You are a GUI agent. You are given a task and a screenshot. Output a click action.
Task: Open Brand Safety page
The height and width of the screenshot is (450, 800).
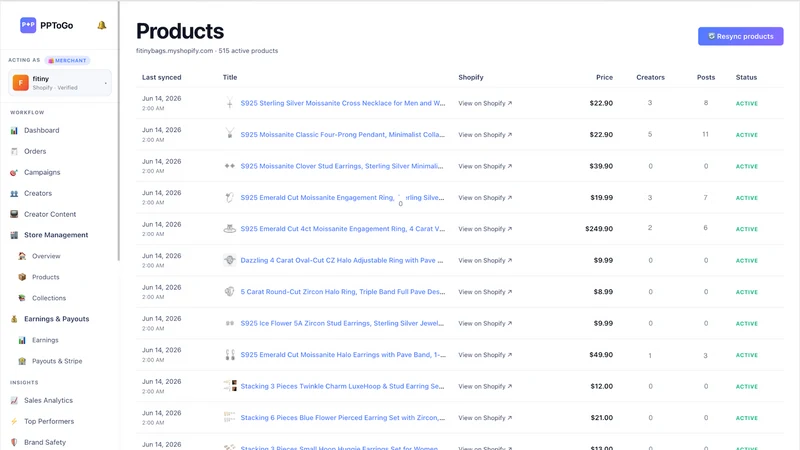pyautogui.click(x=45, y=442)
